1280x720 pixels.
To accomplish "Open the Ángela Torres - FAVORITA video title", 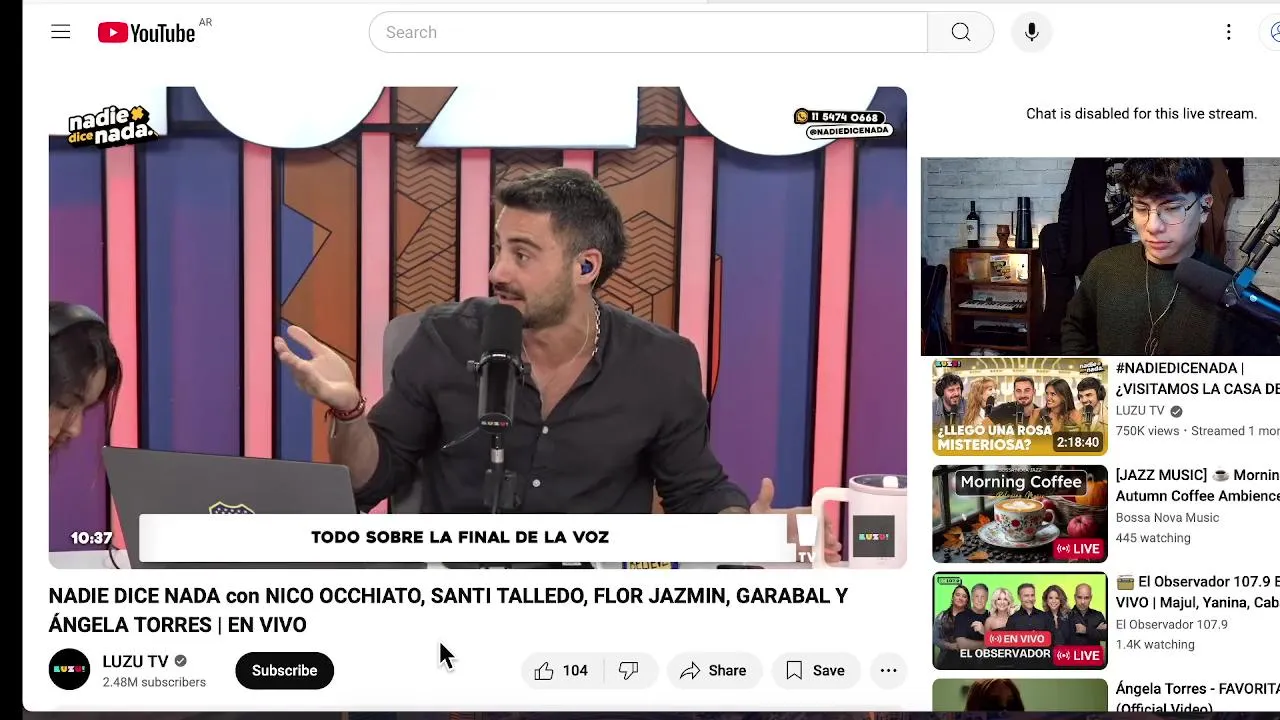I will (x=1198, y=698).
